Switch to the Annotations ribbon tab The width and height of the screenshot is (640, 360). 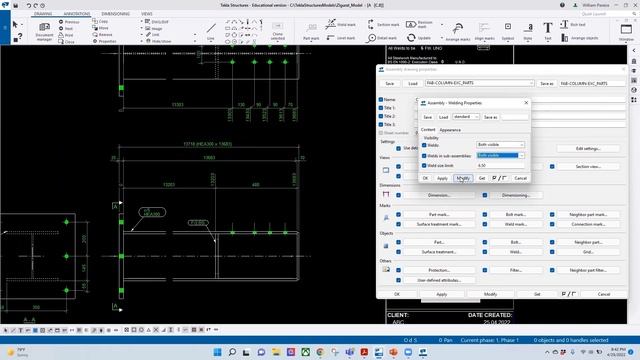[x=77, y=14]
